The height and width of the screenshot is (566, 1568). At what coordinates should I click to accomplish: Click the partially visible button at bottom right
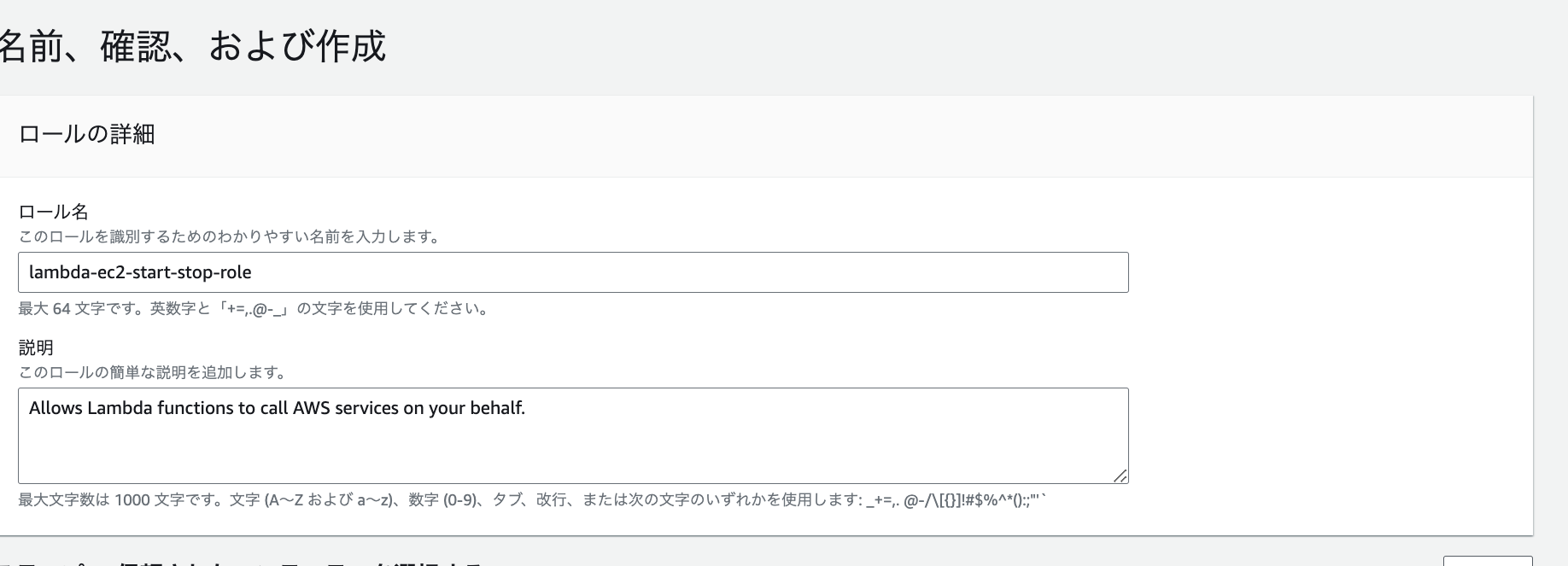1487,561
